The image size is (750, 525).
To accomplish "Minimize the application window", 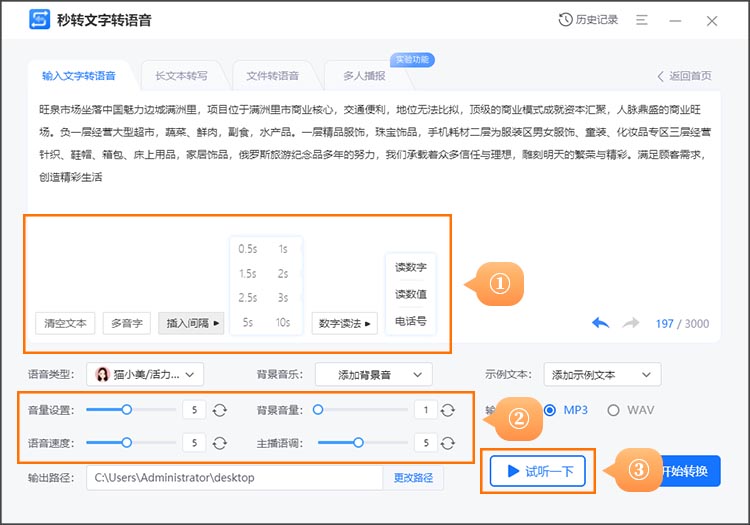I will [675, 21].
